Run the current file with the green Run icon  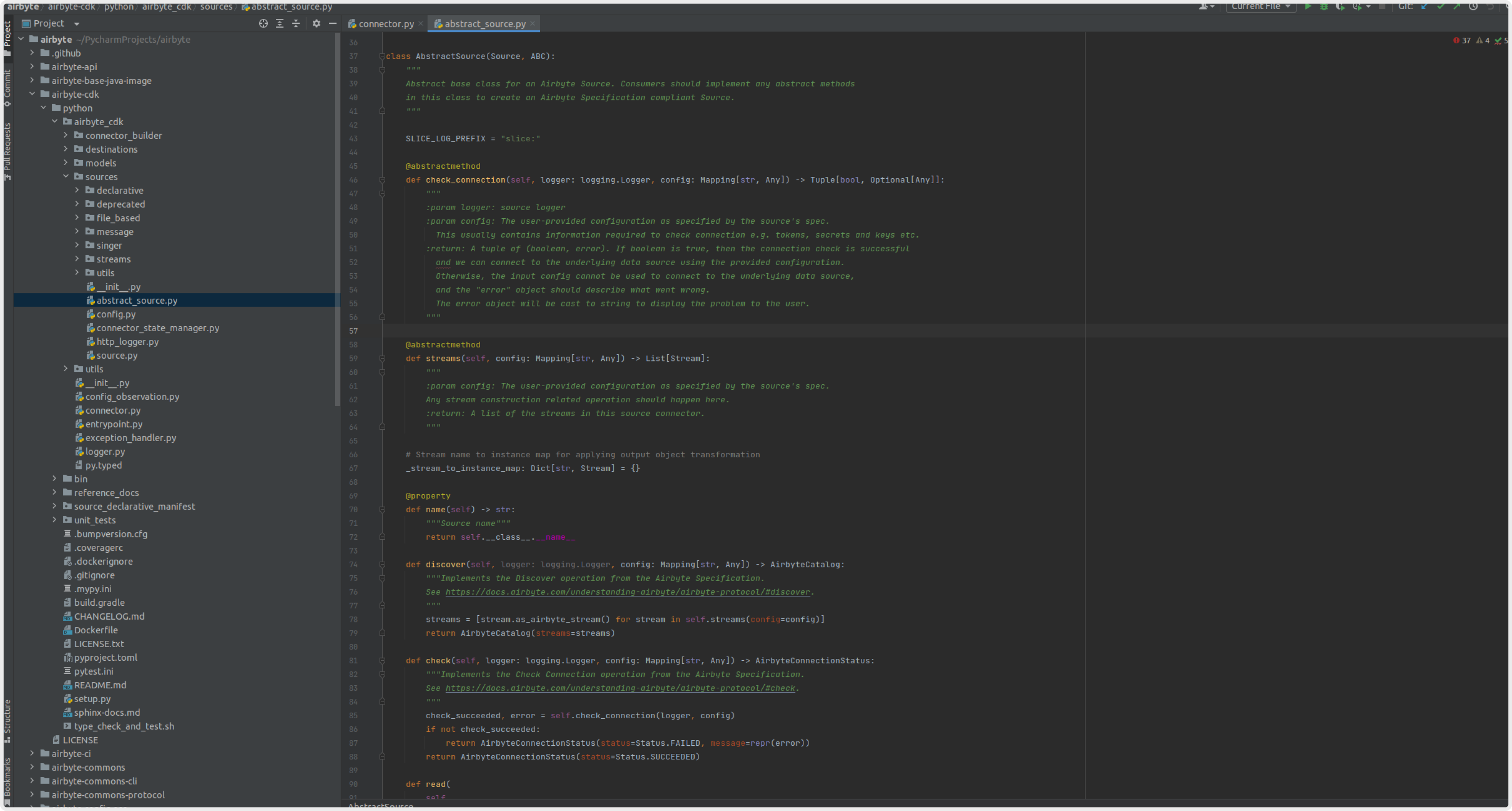pyautogui.click(x=1308, y=7)
